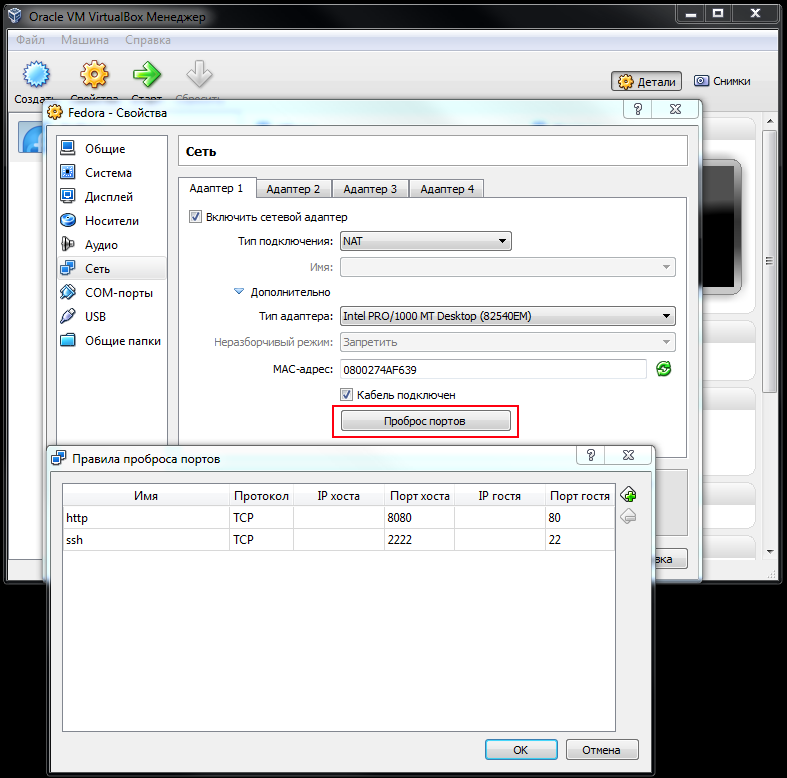Remove selected port forwarding rule icon
This screenshot has width=787, height=778.
[x=628, y=516]
